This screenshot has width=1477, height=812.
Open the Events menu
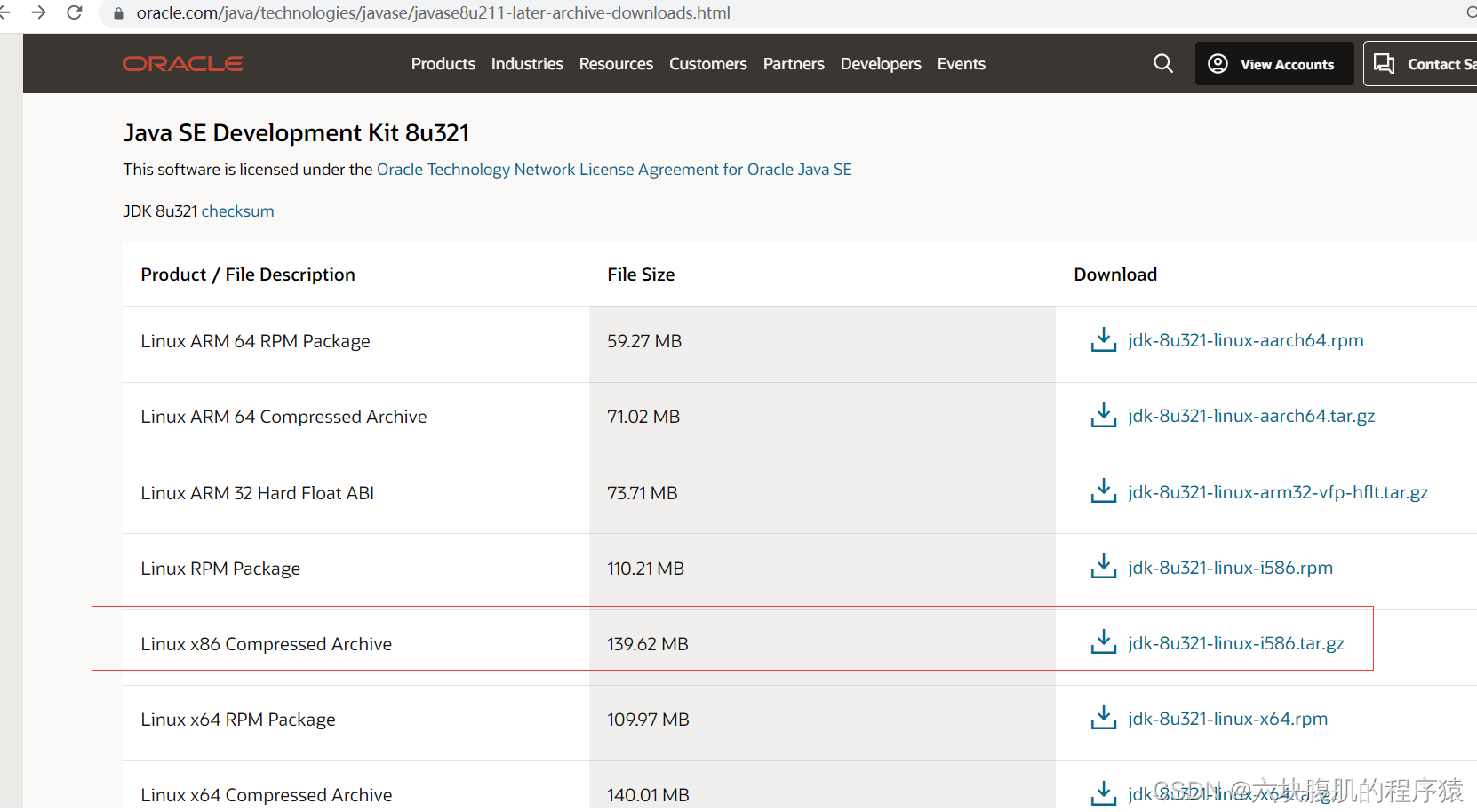(x=961, y=64)
